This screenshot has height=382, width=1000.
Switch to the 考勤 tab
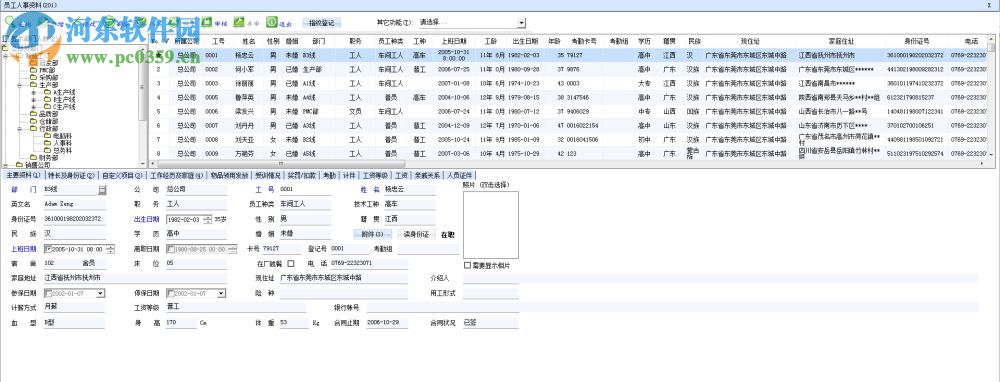(x=329, y=175)
